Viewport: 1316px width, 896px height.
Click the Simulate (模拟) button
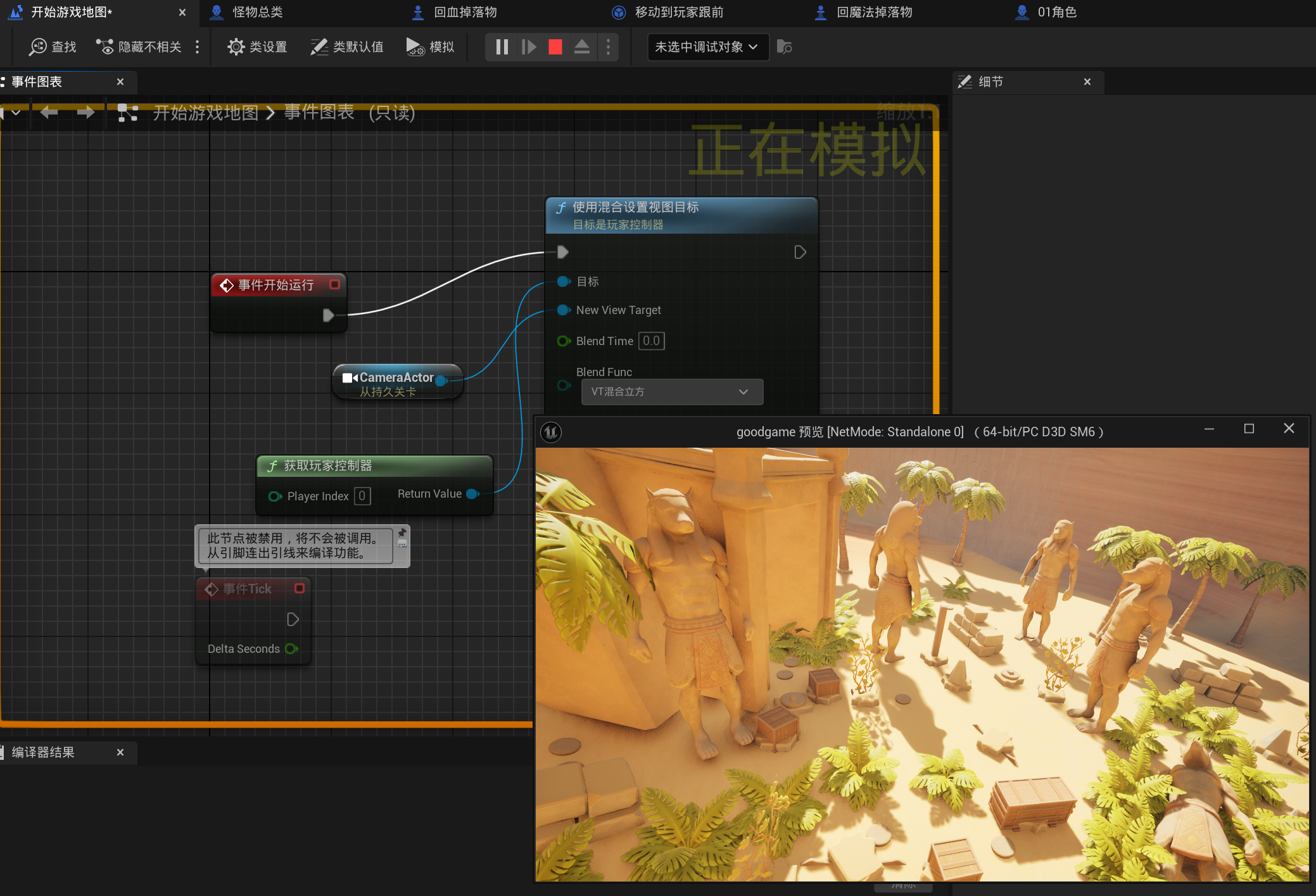[x=431, y=47]
